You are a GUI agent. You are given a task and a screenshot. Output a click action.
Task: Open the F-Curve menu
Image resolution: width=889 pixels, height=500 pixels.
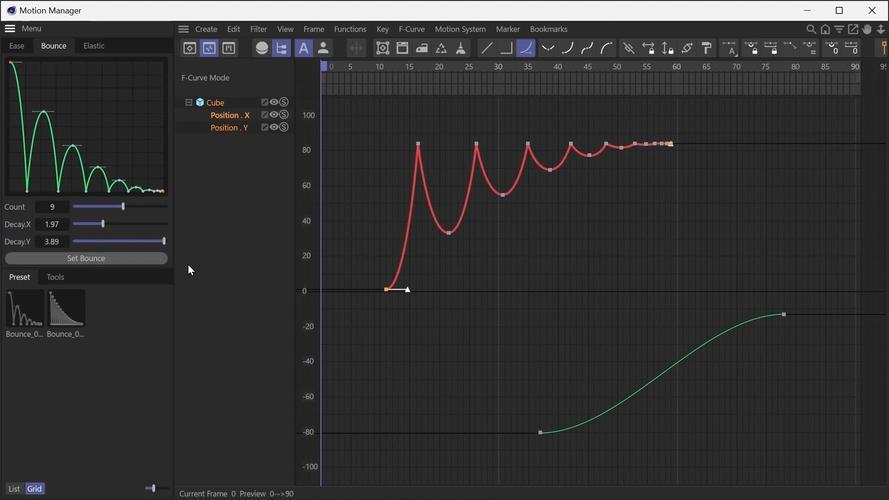click(411, 29)
